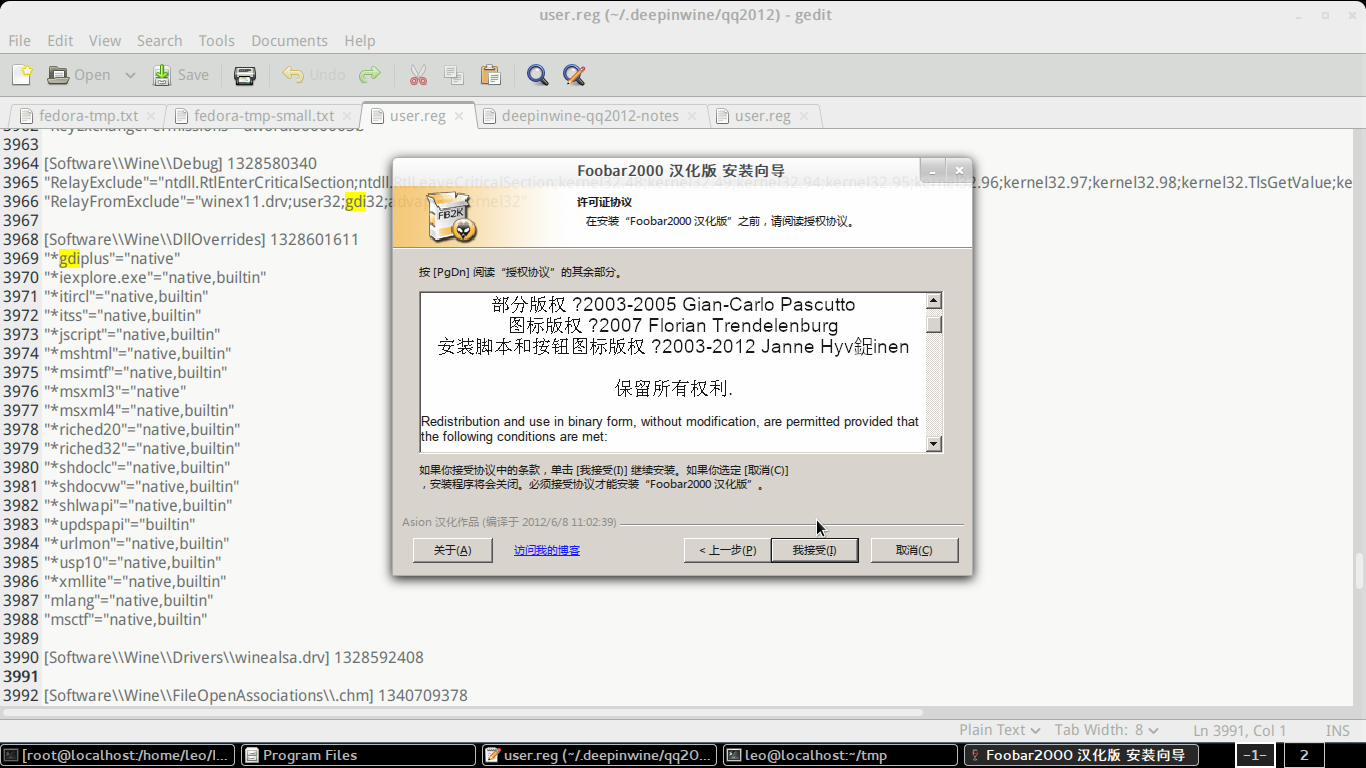
Task: Click the Redo arrow icon
Action: click(370, 75)
